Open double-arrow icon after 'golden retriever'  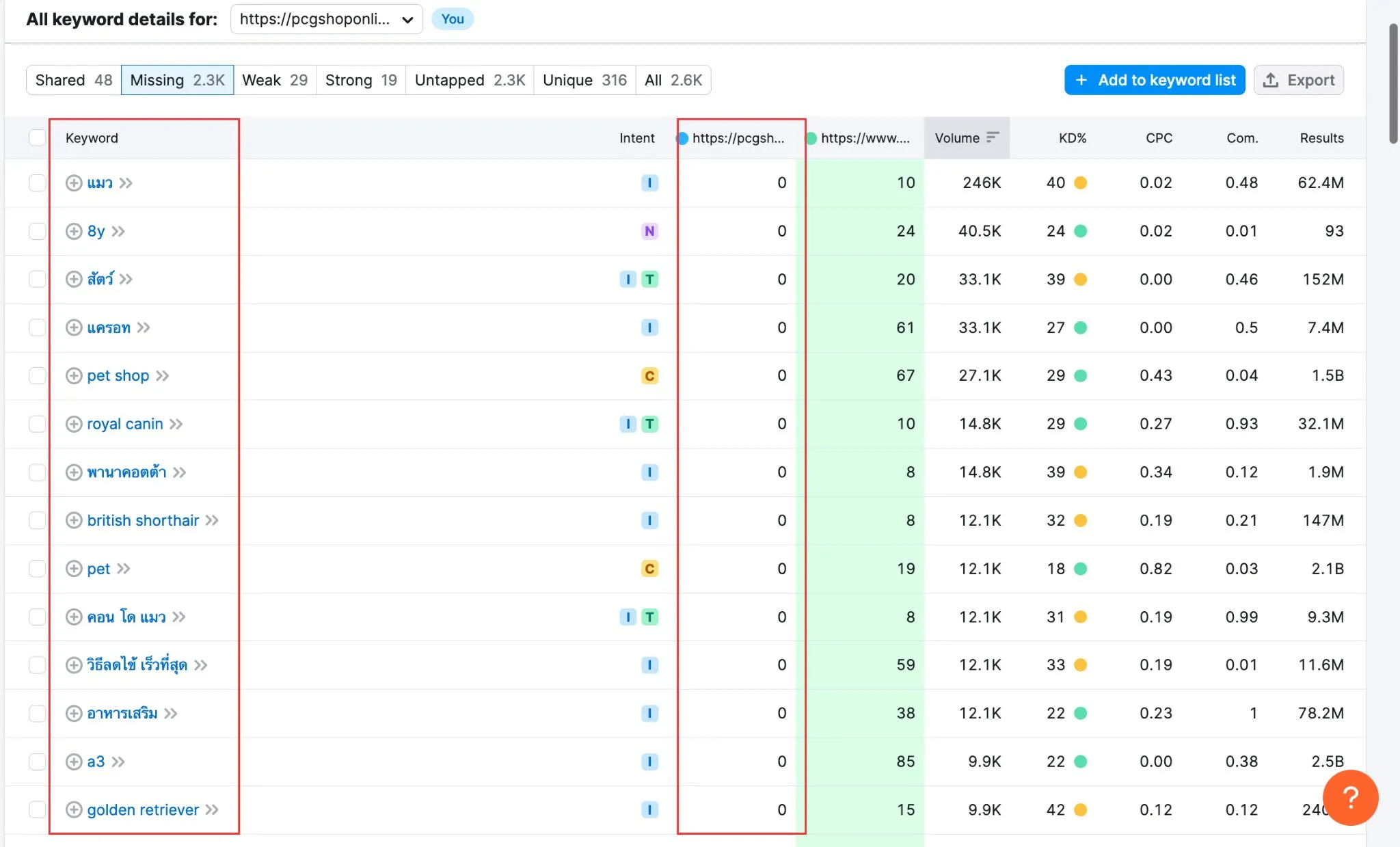click(212, 809)
